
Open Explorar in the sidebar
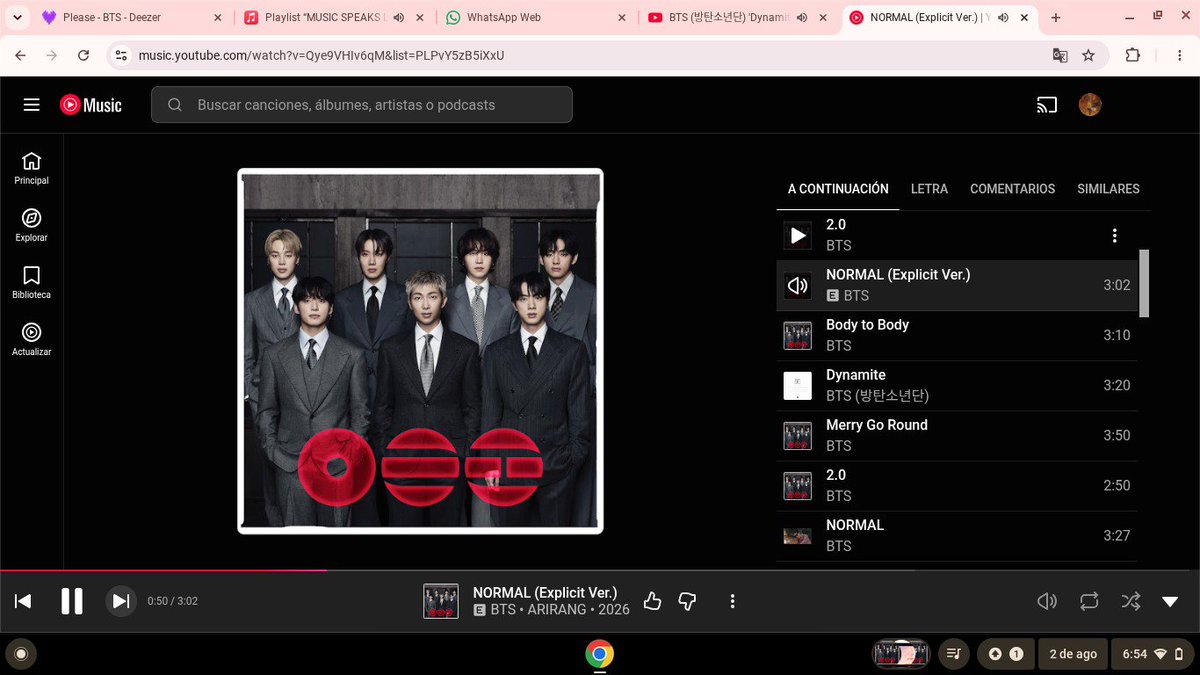click(x=32, y=225)
